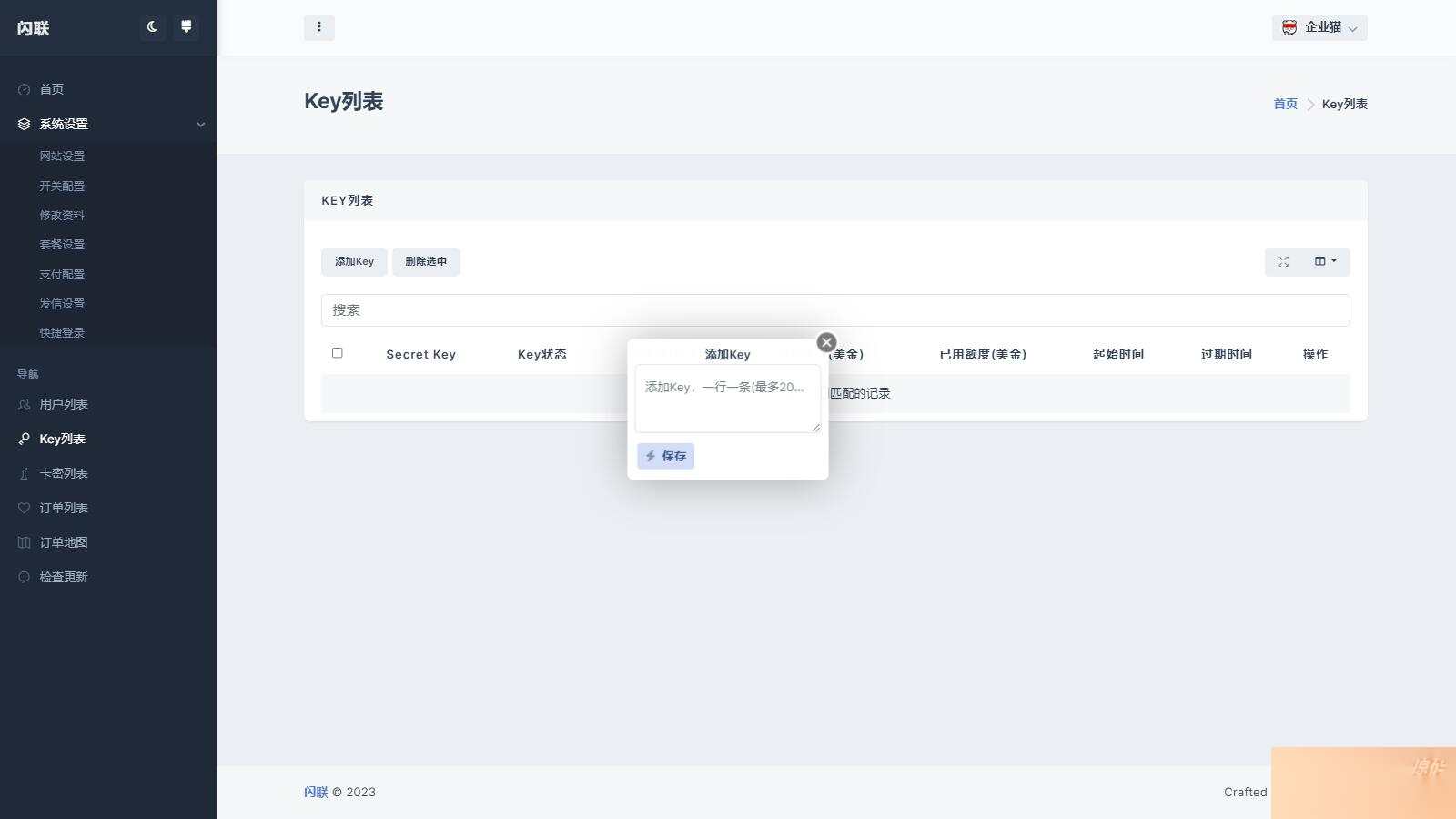Open 用户列表 from the sidebar
This screenshot has height=819, width=1456.
tap(64, 404)
